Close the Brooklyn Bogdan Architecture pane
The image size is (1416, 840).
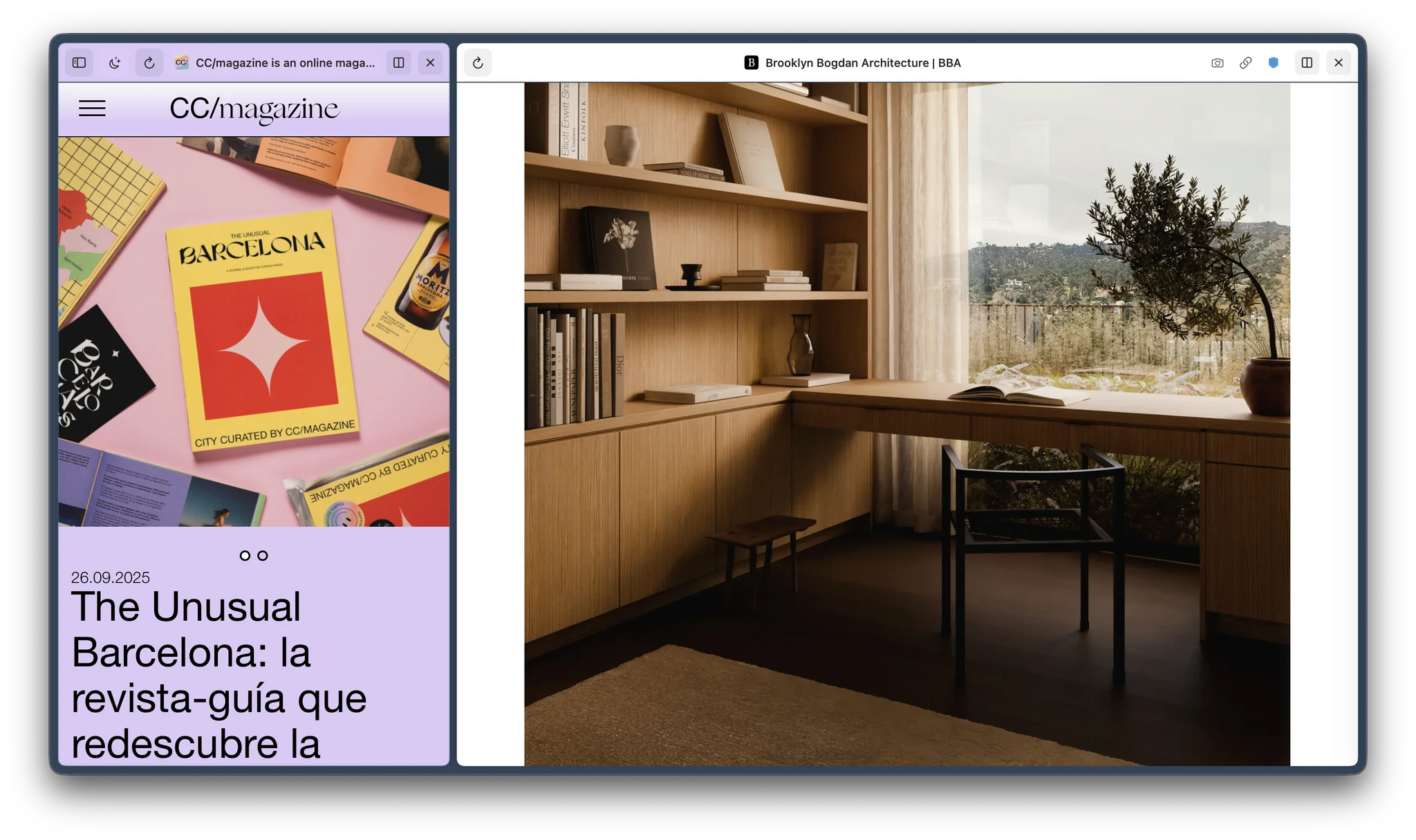1339,63
